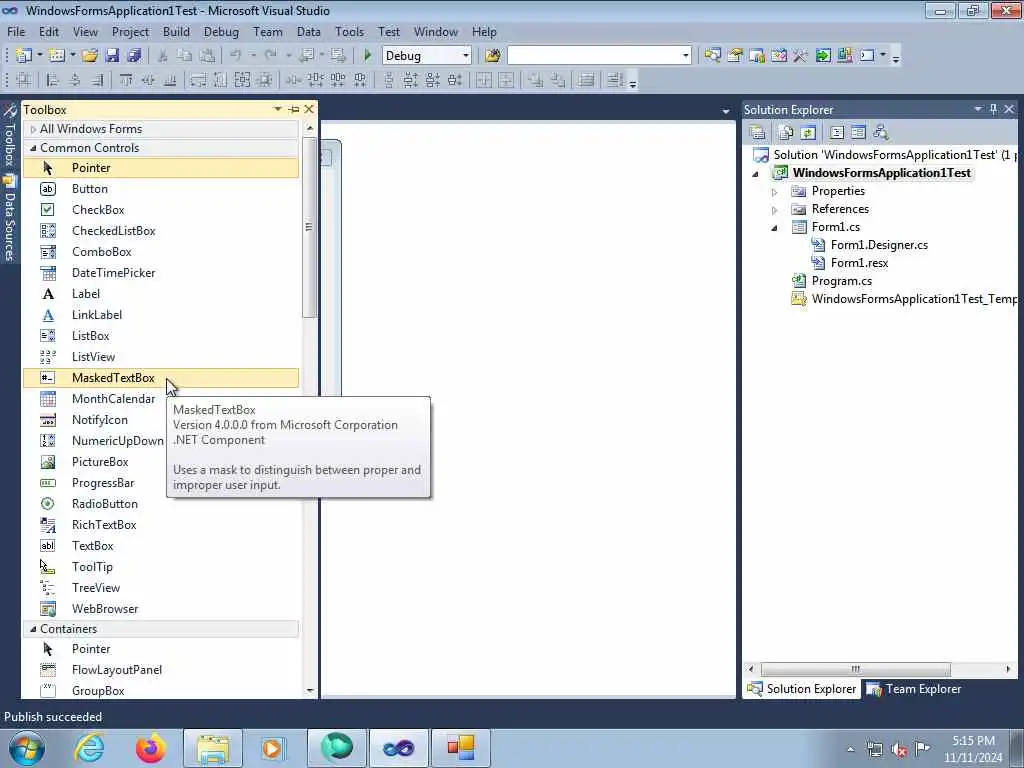Pick the ToolTip component
The height and width of the screenshot is (768, 1024).
click(161, 567)
